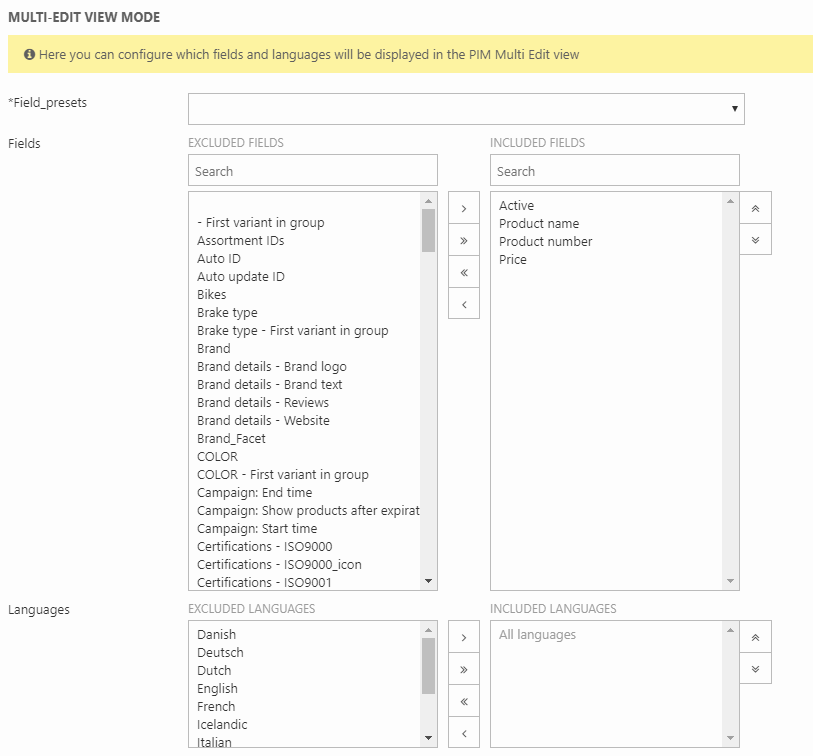
Task: Select English in excluded languages list
Action: (217, 689)
